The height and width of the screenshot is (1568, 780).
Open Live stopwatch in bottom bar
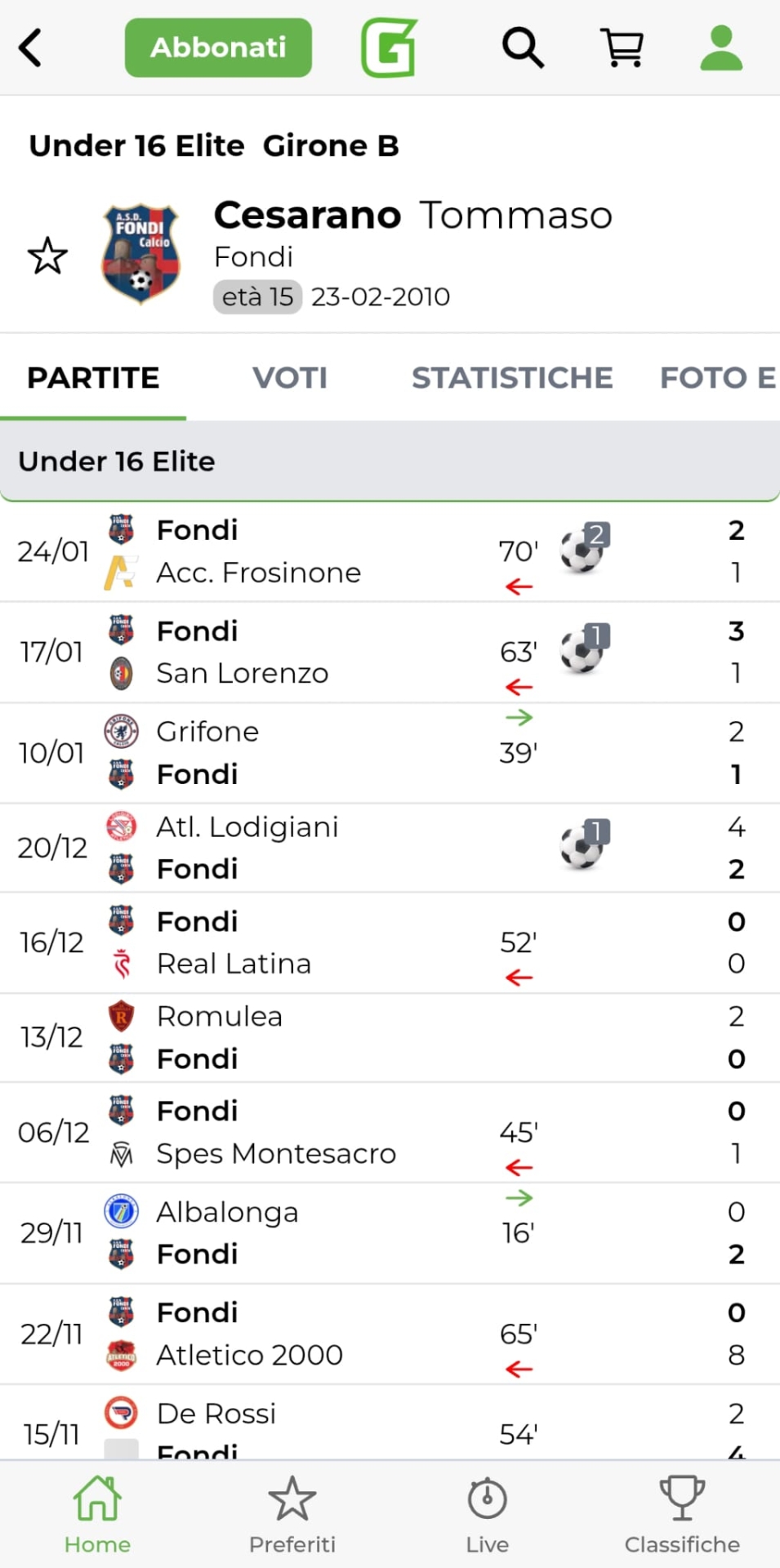point(487,1513)
